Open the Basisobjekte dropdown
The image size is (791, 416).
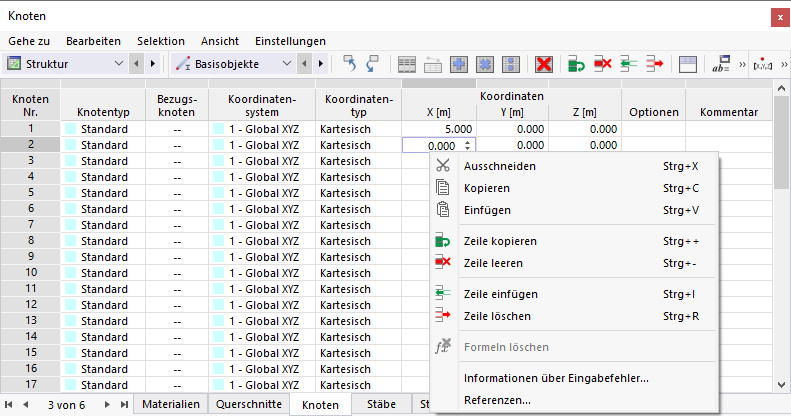[x=287, y=64]
